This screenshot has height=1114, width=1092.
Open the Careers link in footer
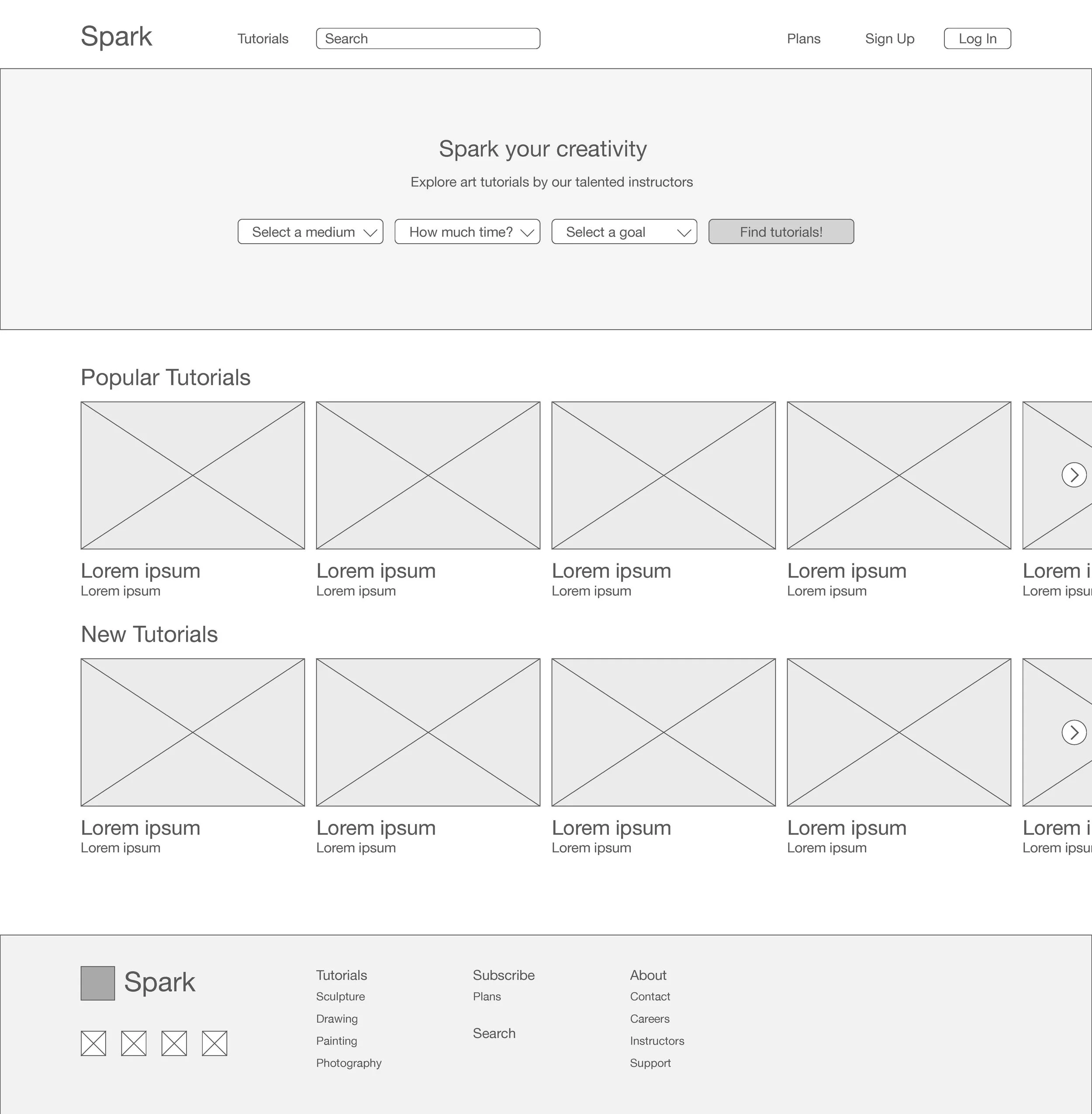pos(649,1019)
